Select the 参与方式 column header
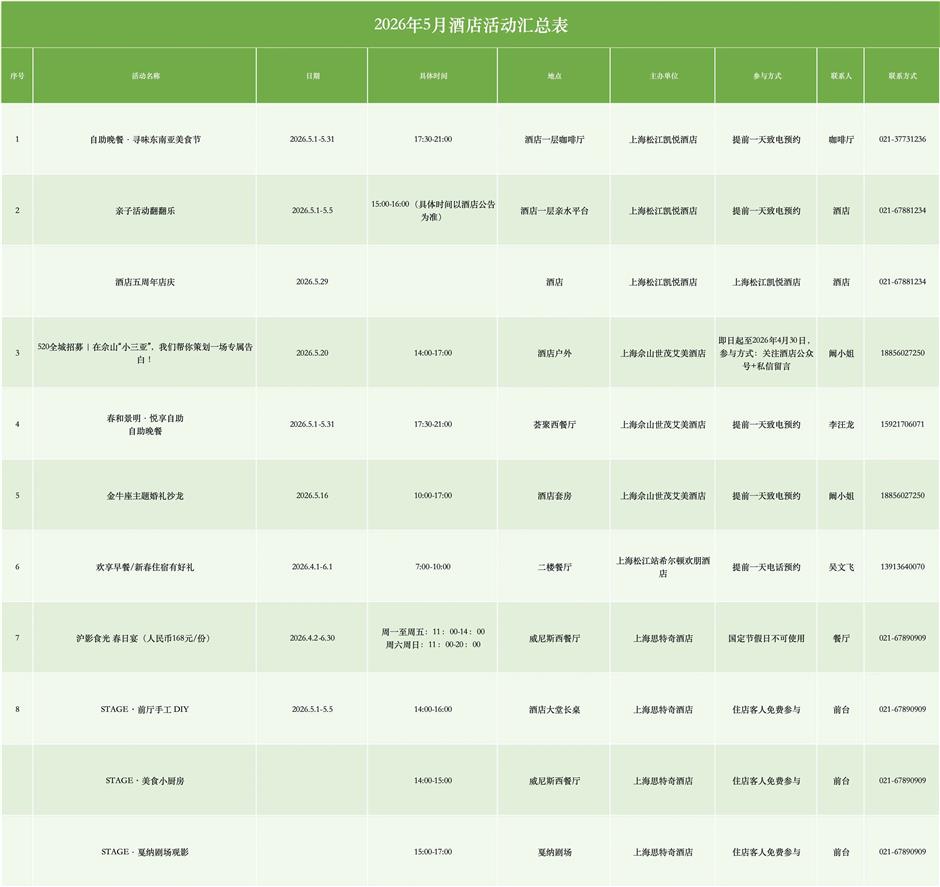940x887 pixels. [766, 76]
